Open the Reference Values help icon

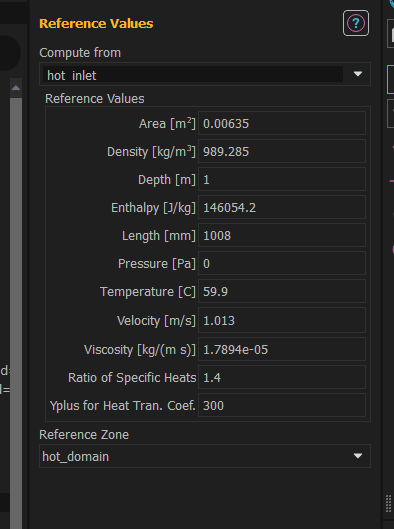point(356,23)
